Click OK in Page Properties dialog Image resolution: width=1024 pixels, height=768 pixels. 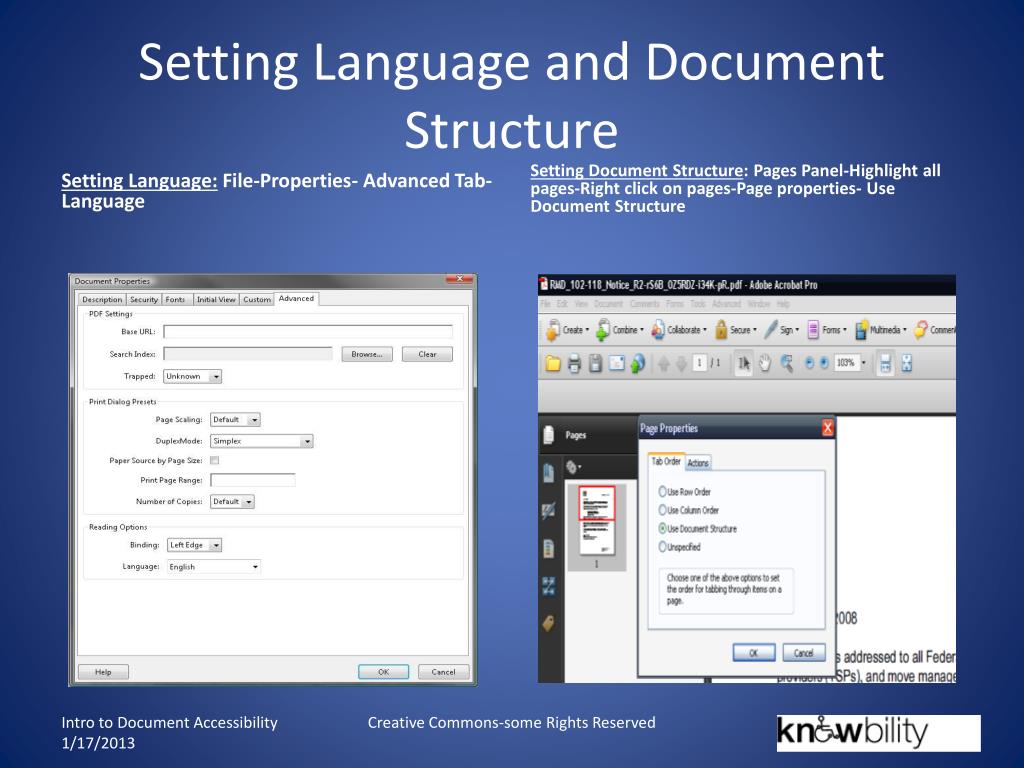coord(754,652)
